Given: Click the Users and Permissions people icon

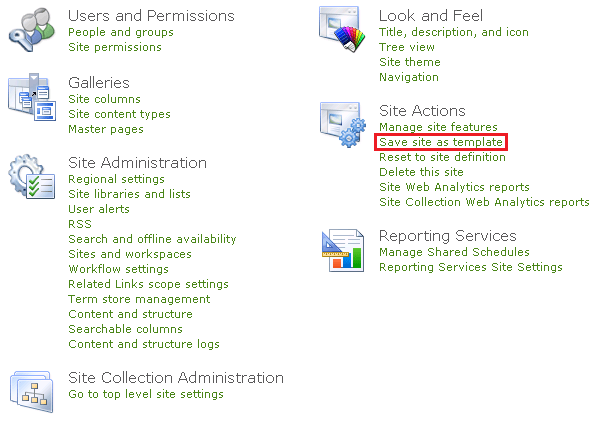Looking at the screenshot, I should 31,30.
